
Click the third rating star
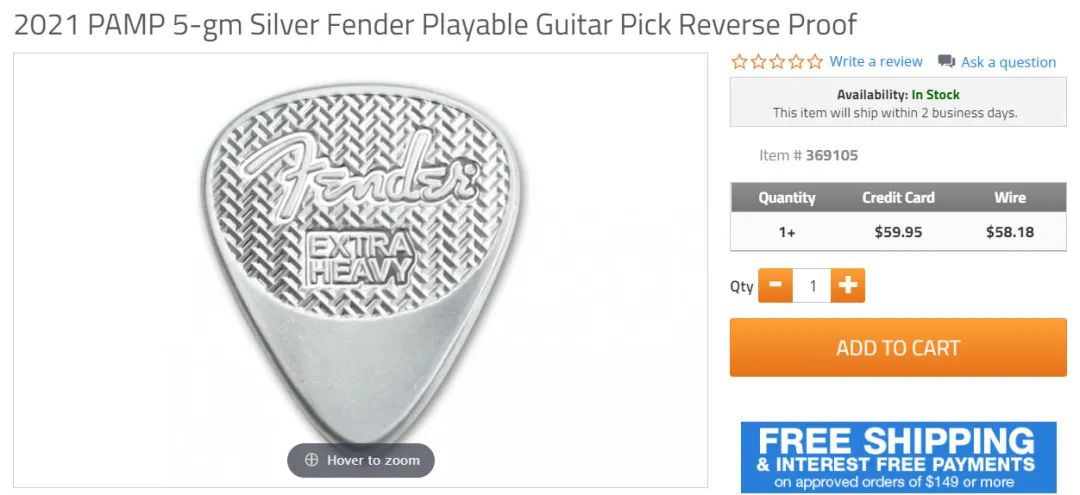click(778, 62)
